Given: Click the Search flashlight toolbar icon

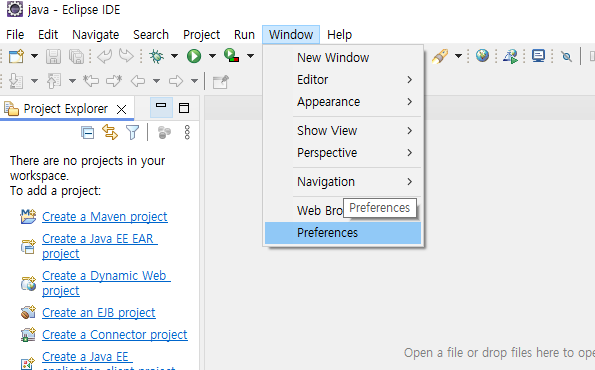Looking at the screenshot, I should (x=440, y=56).
